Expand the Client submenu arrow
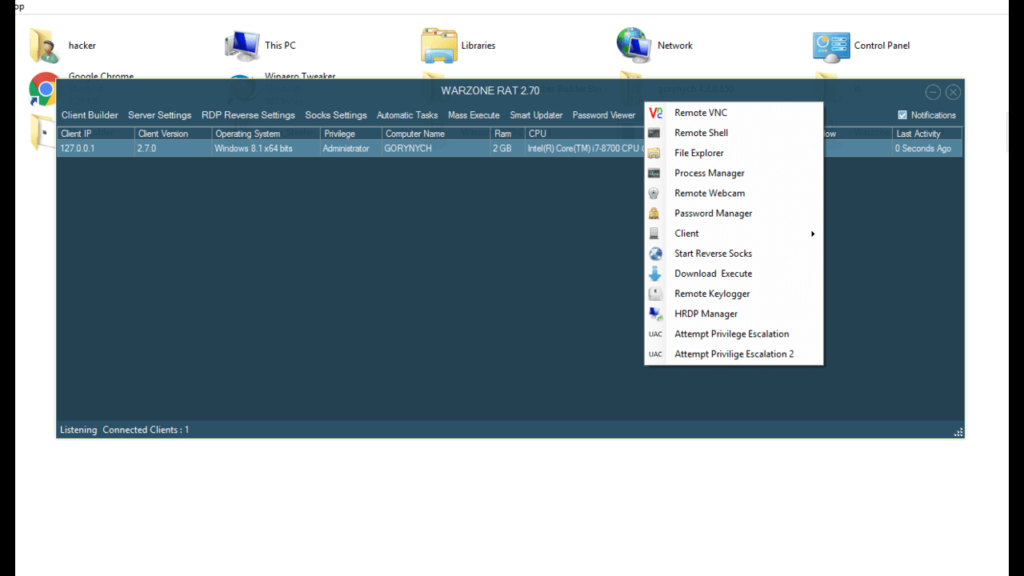 (x=812, y=234)
